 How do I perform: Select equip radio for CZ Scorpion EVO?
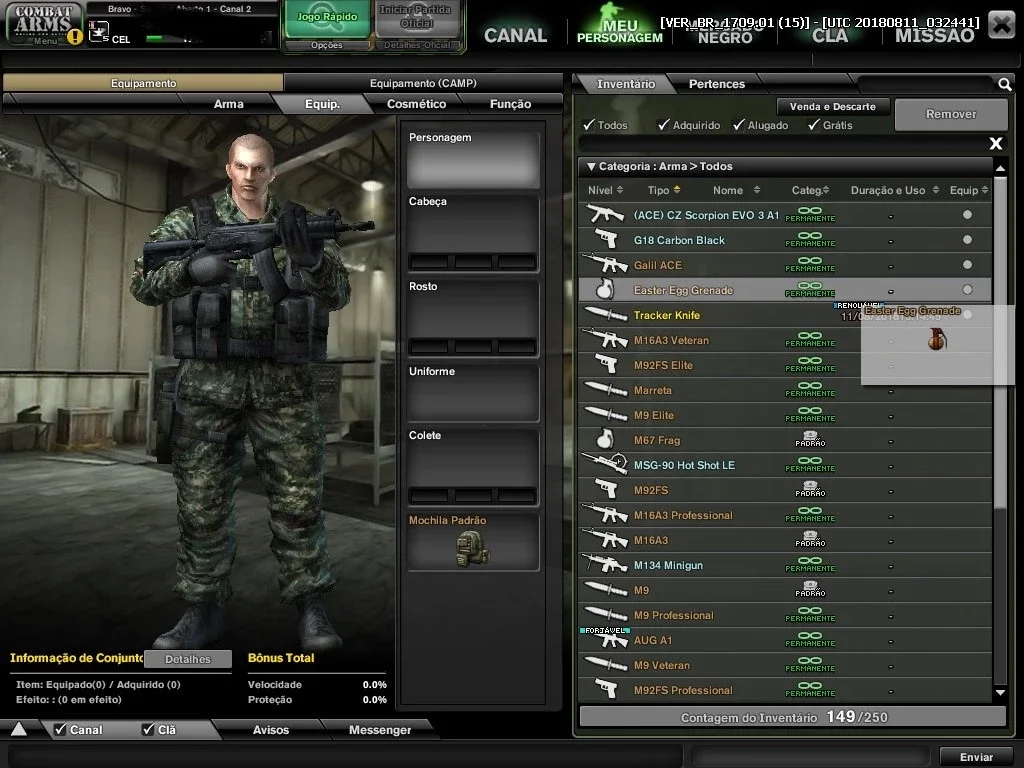[x=967, y=214]
